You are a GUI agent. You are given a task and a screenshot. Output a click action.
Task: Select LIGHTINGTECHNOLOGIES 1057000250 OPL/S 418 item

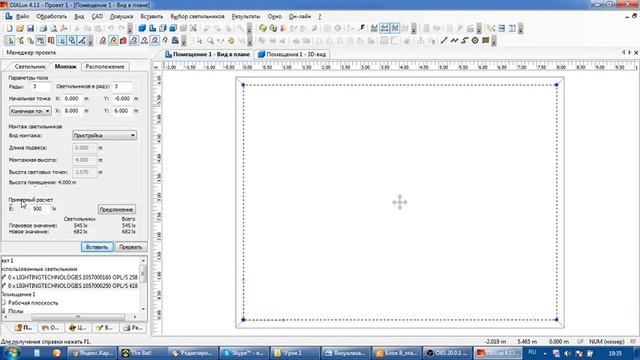72,286
